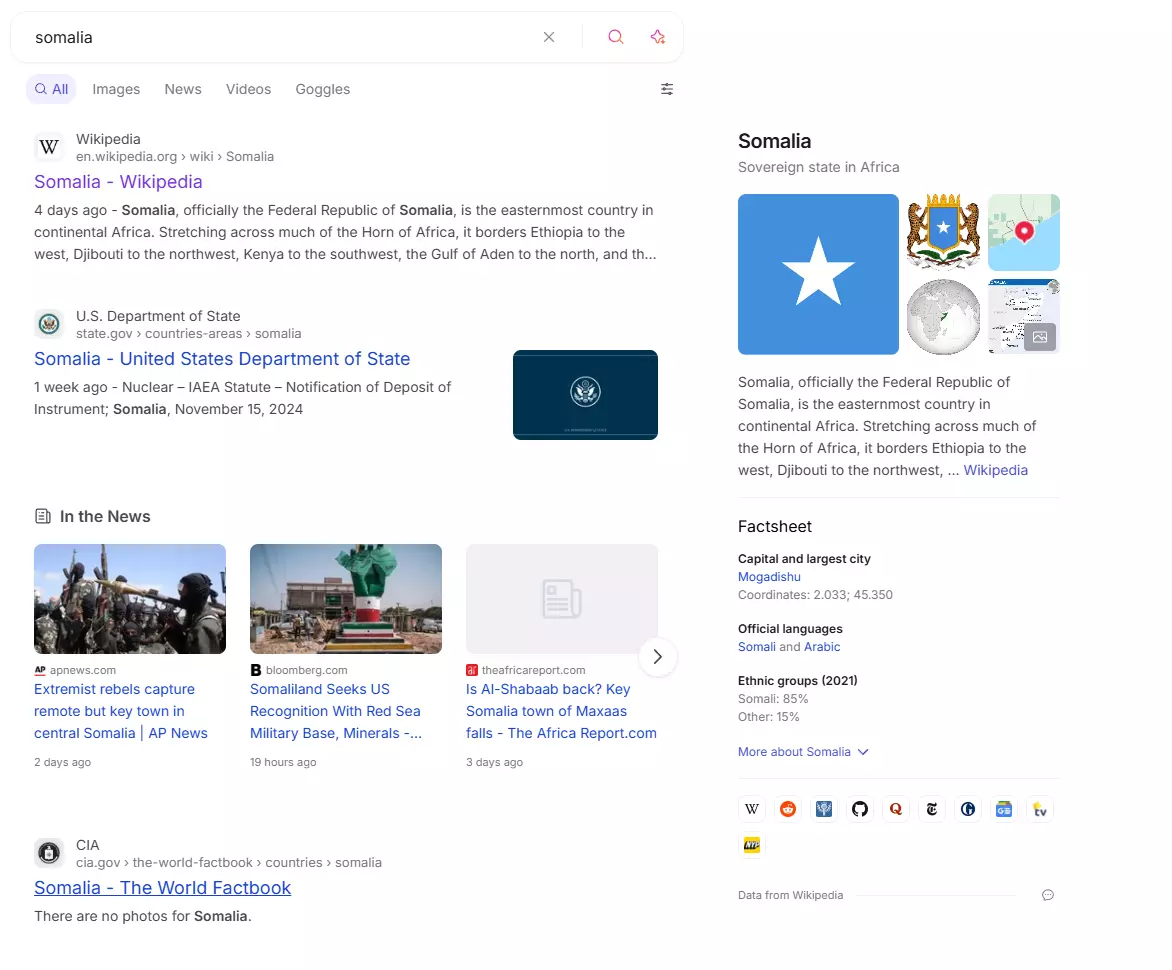Viewport: 1172px width, 970px height.
Task: Click the placeholder thumbnail for Africa Report article
Action: pyautogui.click(x=562, y=599)
